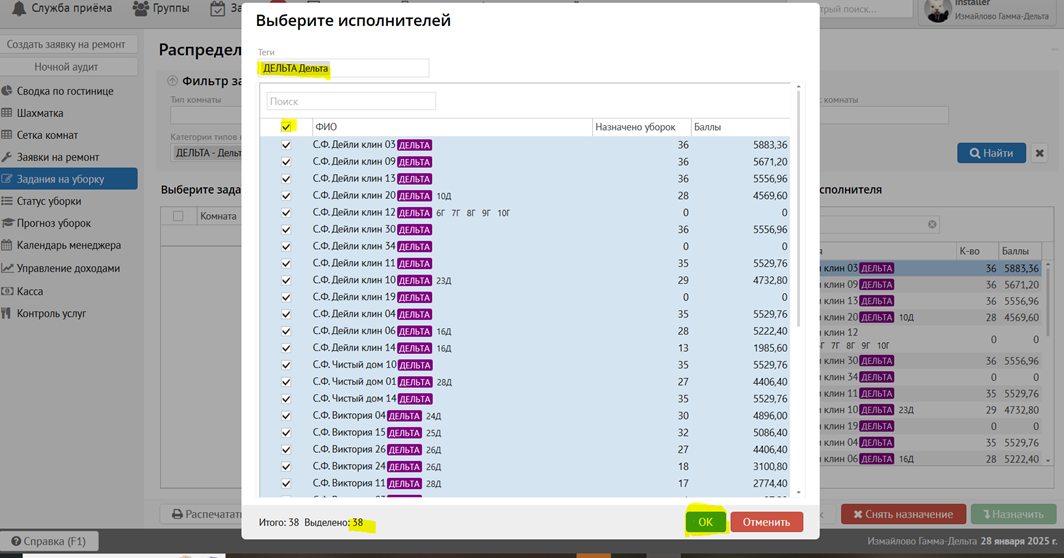Confirm selection with the green OK button
This screenshot has width=1064, height=558.
[x=705, y=521]
